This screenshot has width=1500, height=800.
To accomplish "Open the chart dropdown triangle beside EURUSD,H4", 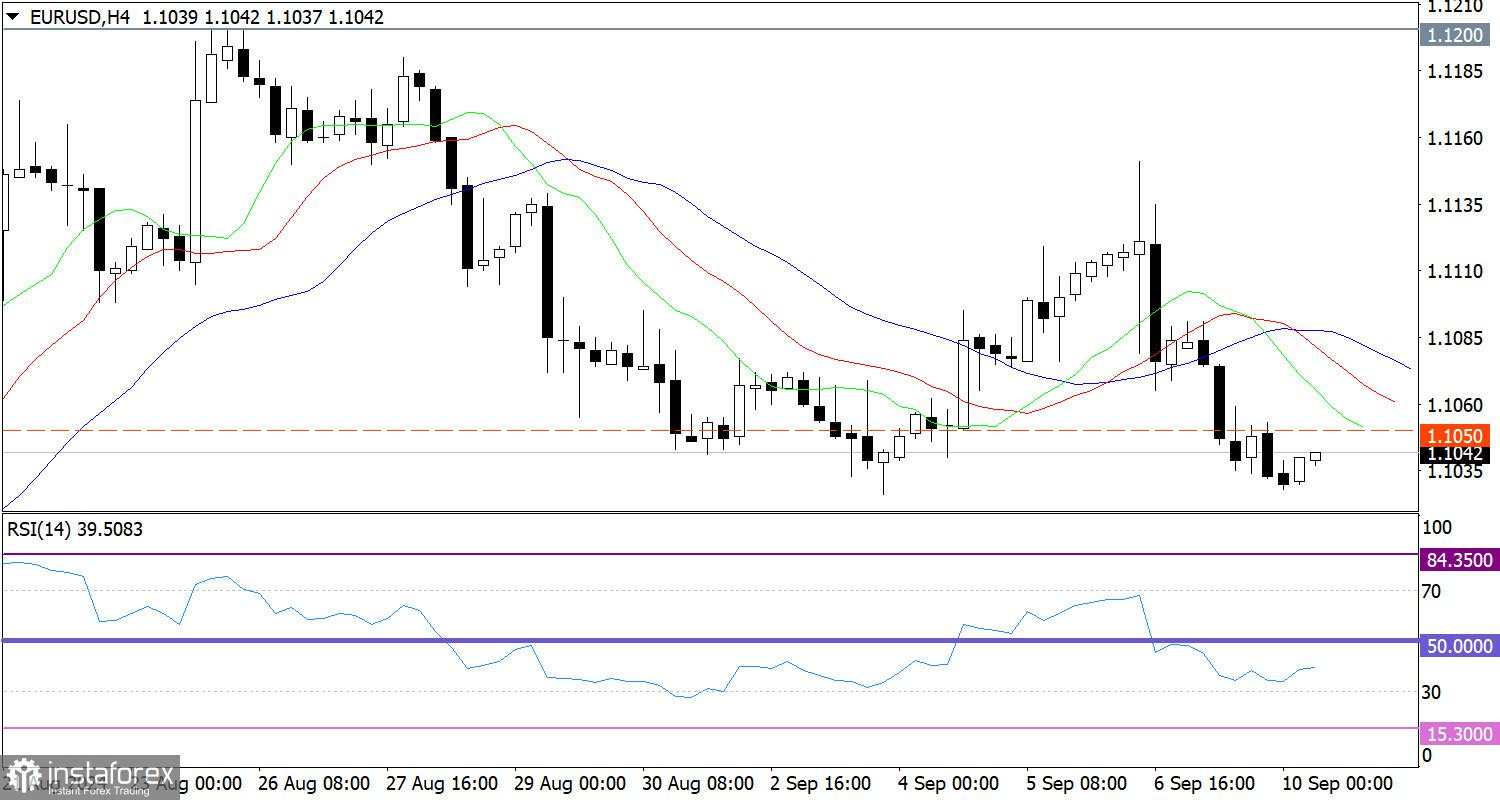I will coord(13,17).
